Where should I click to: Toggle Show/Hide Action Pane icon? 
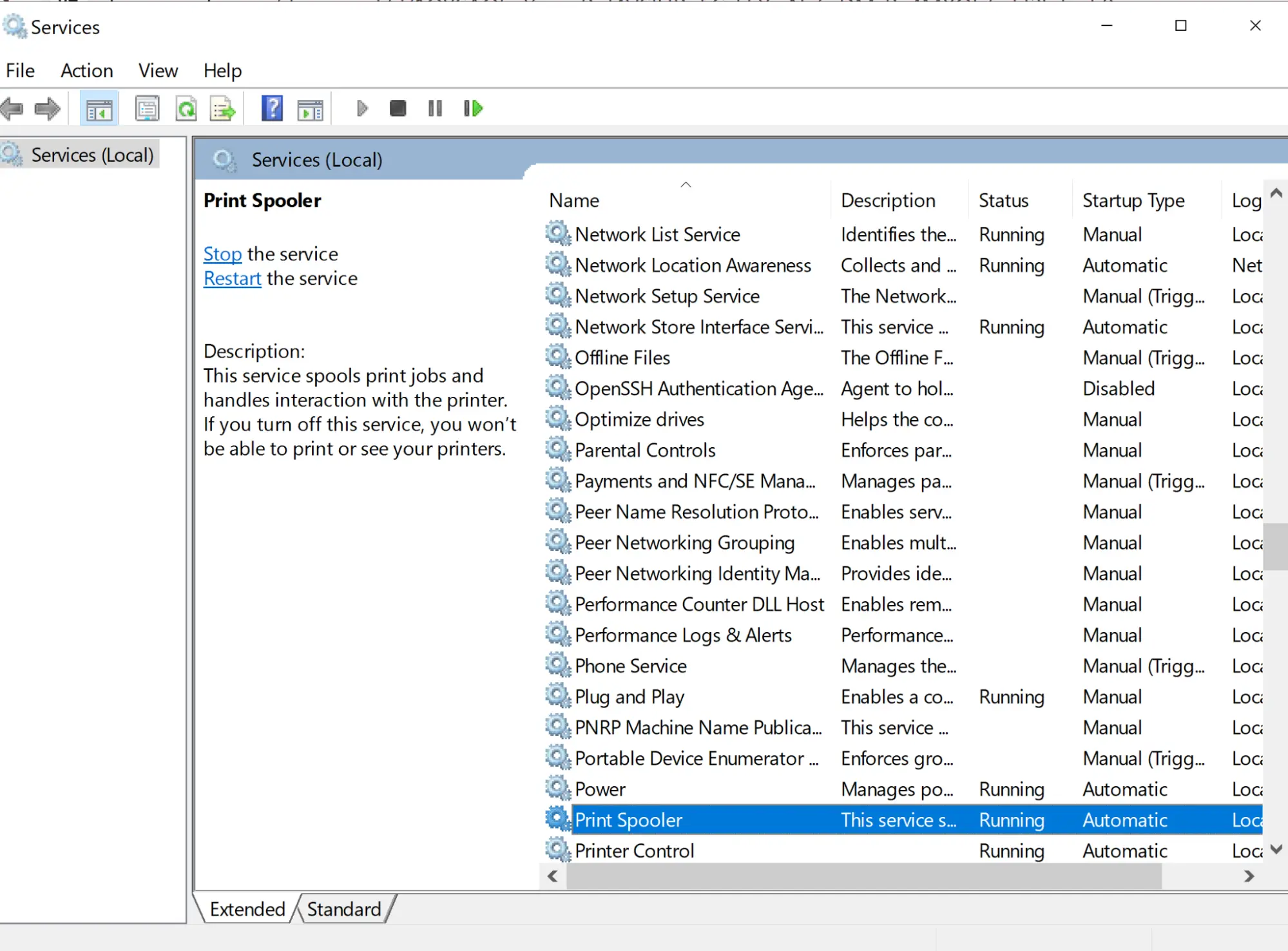tap(311, 110)
